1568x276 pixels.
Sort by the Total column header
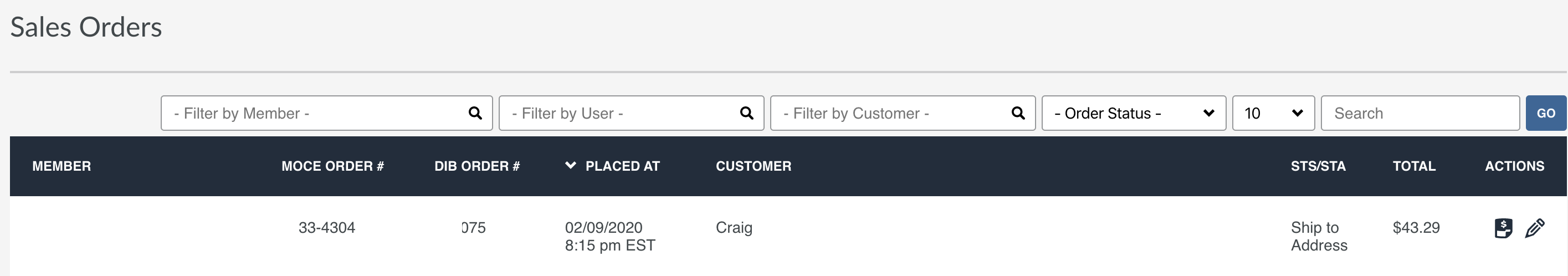coord(1414,166)
